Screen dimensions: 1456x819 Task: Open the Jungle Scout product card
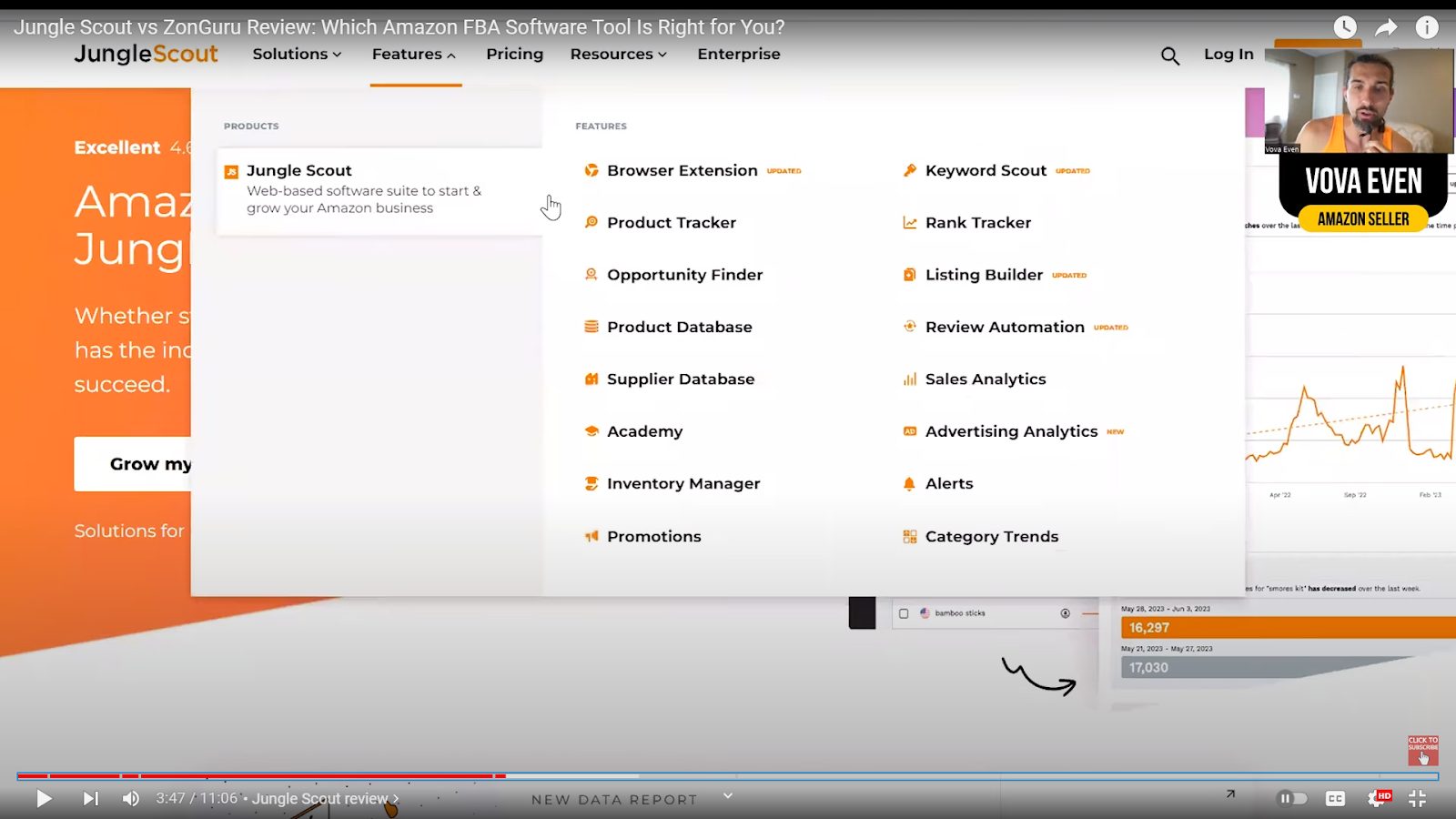(x=379, y=191)
